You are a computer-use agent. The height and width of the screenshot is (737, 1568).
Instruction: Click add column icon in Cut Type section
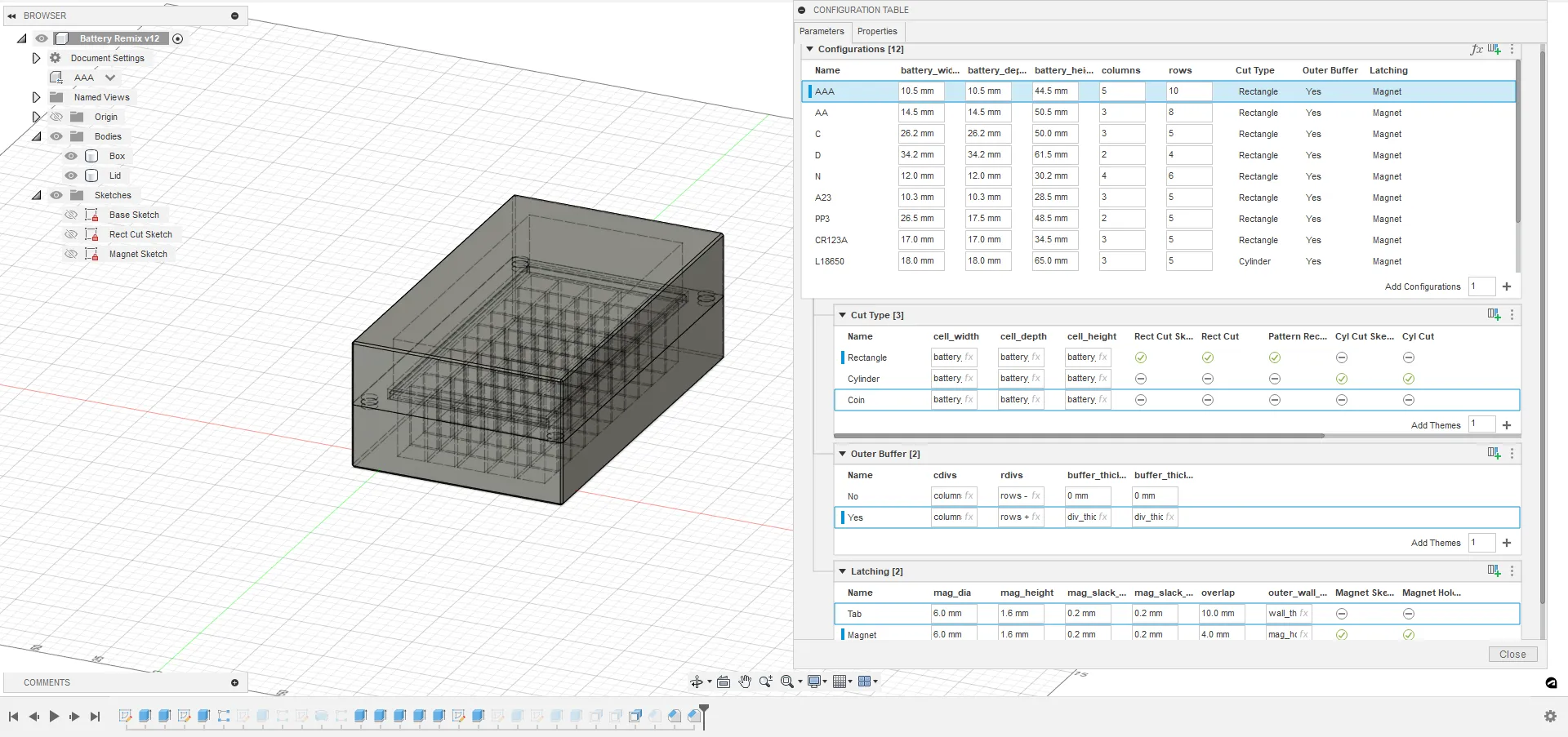point(1494,315)
